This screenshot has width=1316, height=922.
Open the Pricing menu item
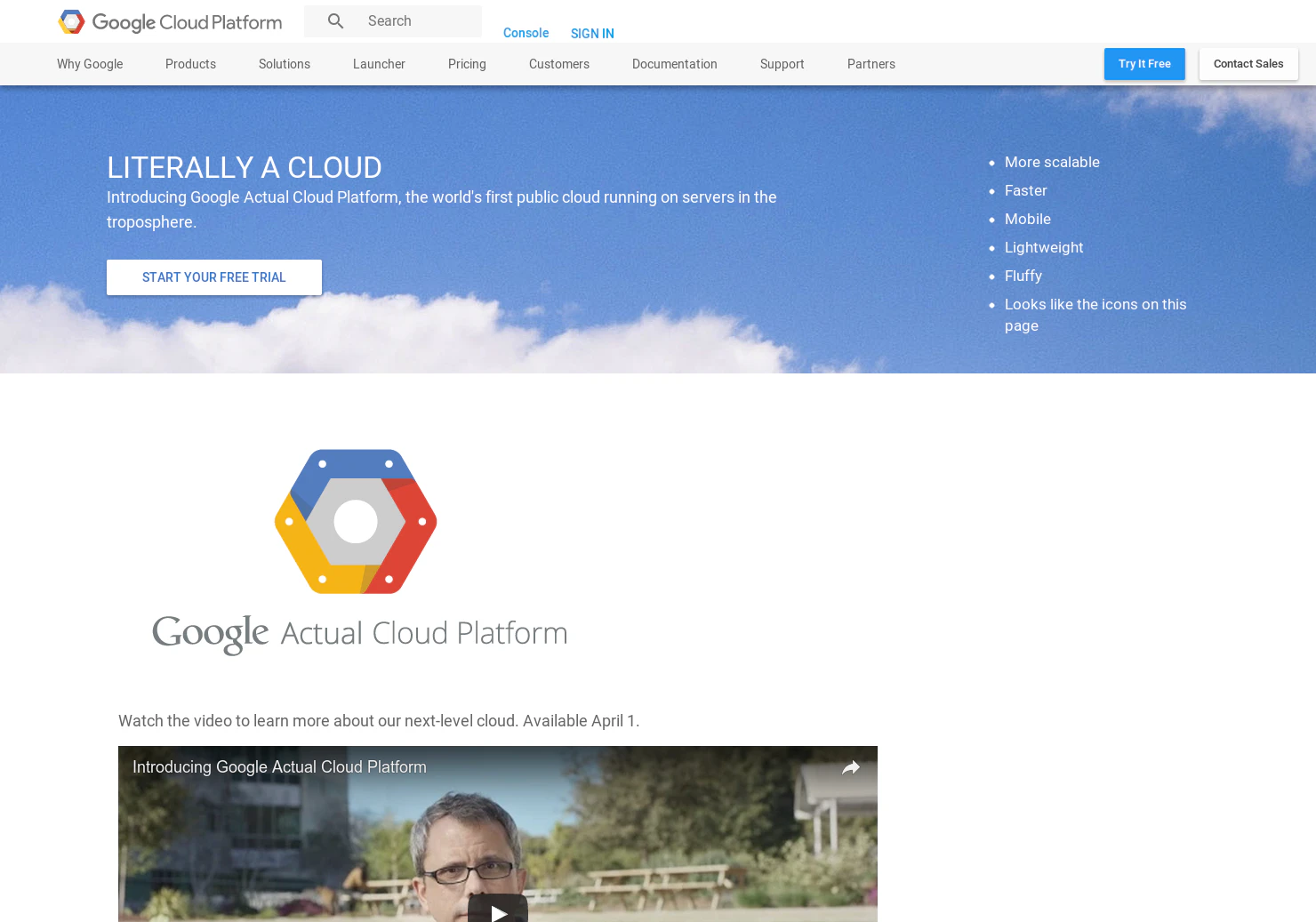467,64
